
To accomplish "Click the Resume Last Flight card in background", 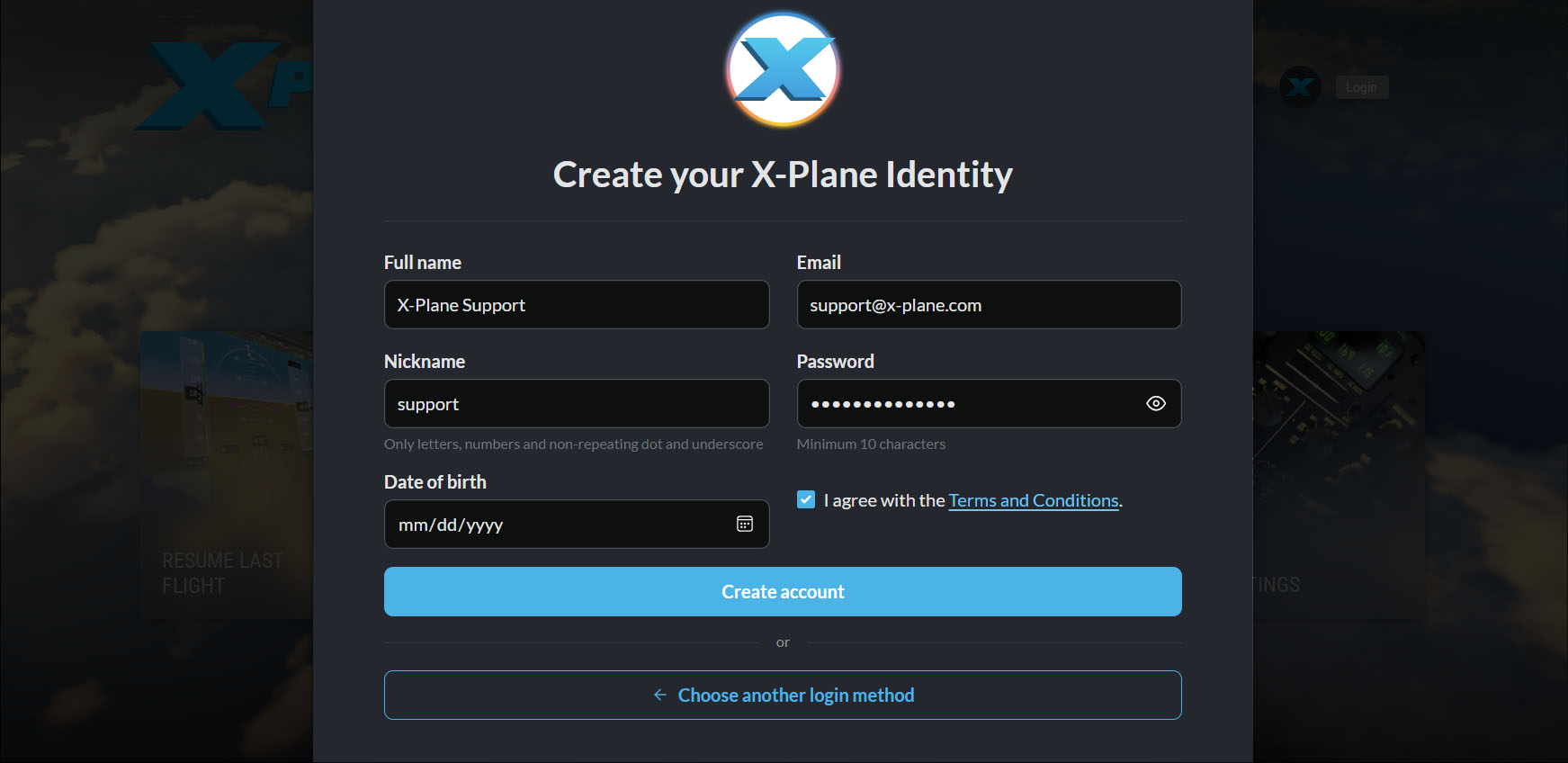I will (227, 475).
